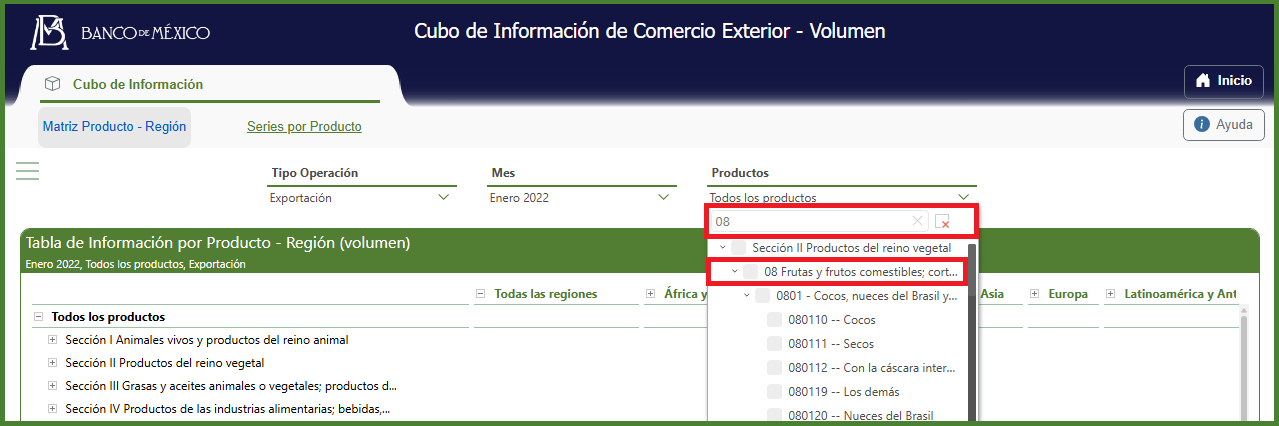The height and width of the screenshot is (426, 1279).
Task: Click the 080110 -- Cocos label
Action: (832, 320)
